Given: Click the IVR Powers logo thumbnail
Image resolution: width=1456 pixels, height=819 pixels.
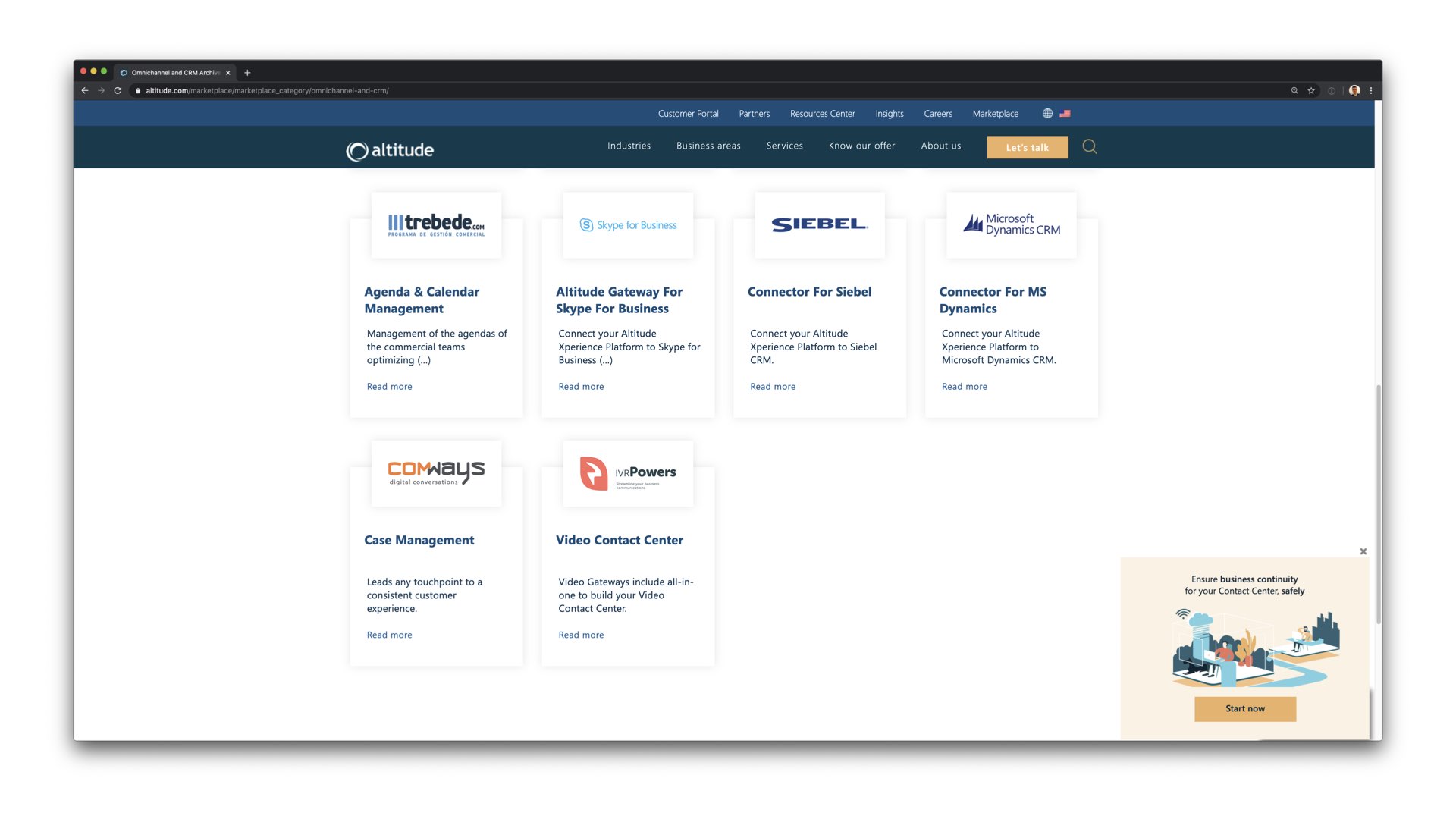Looking at the screenshot, I should [x=628, y=473].
